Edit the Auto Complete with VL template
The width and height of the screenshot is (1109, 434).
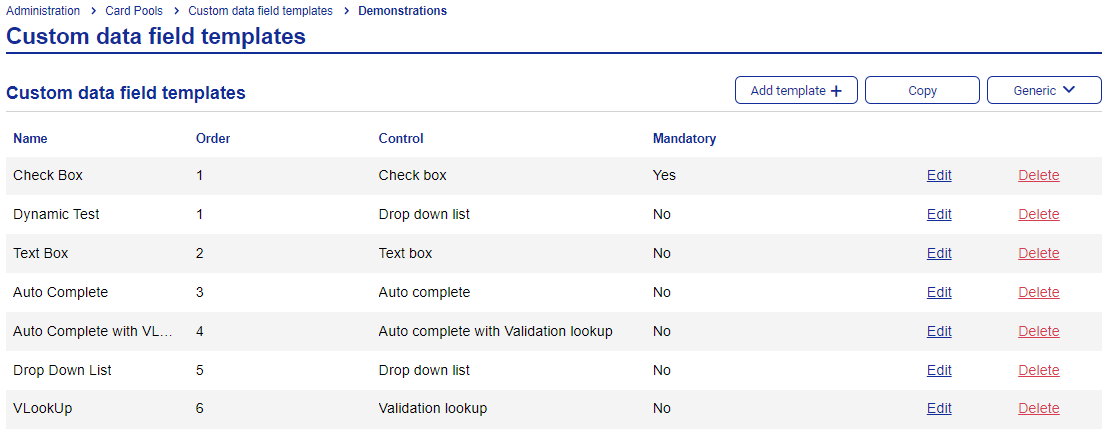pos(939,331)
